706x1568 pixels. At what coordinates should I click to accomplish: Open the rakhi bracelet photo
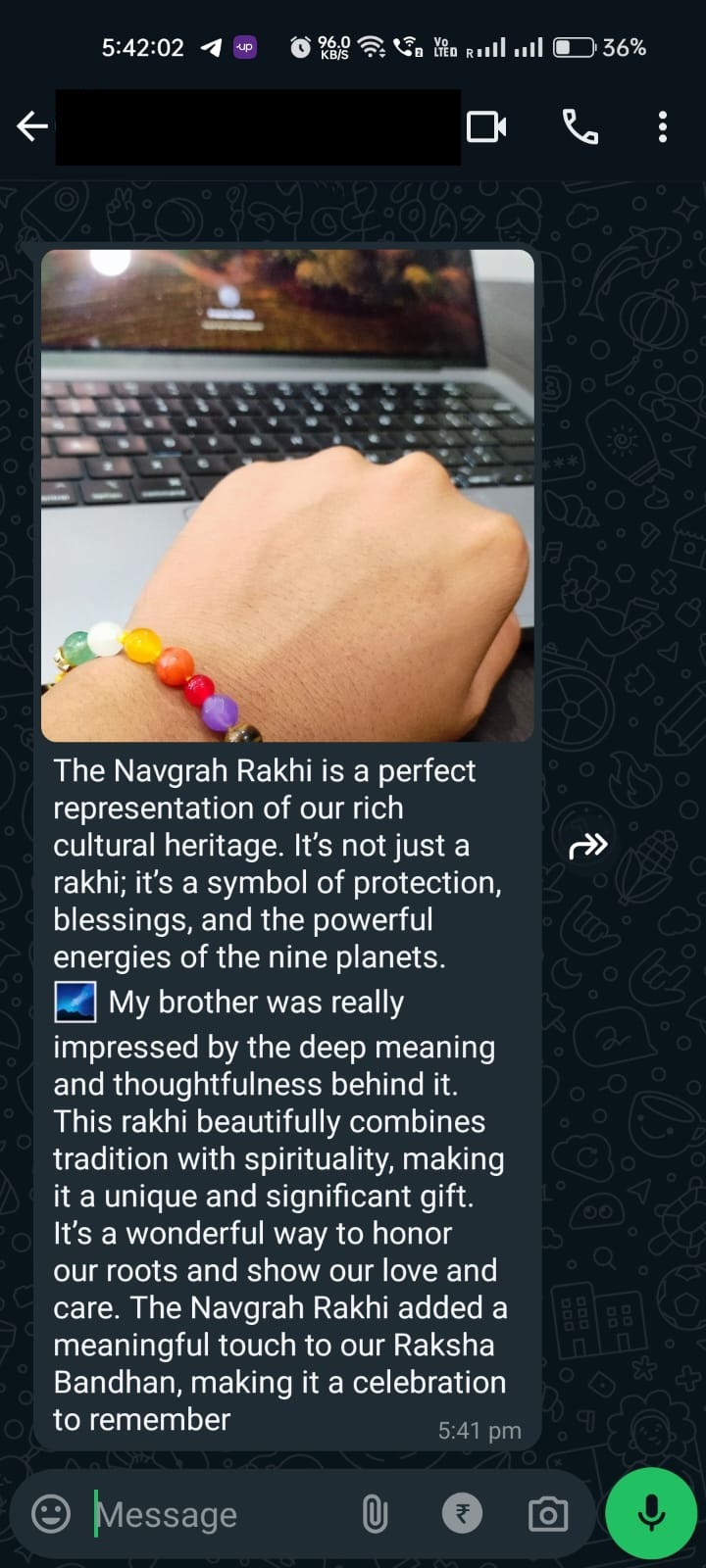(287, 495)
